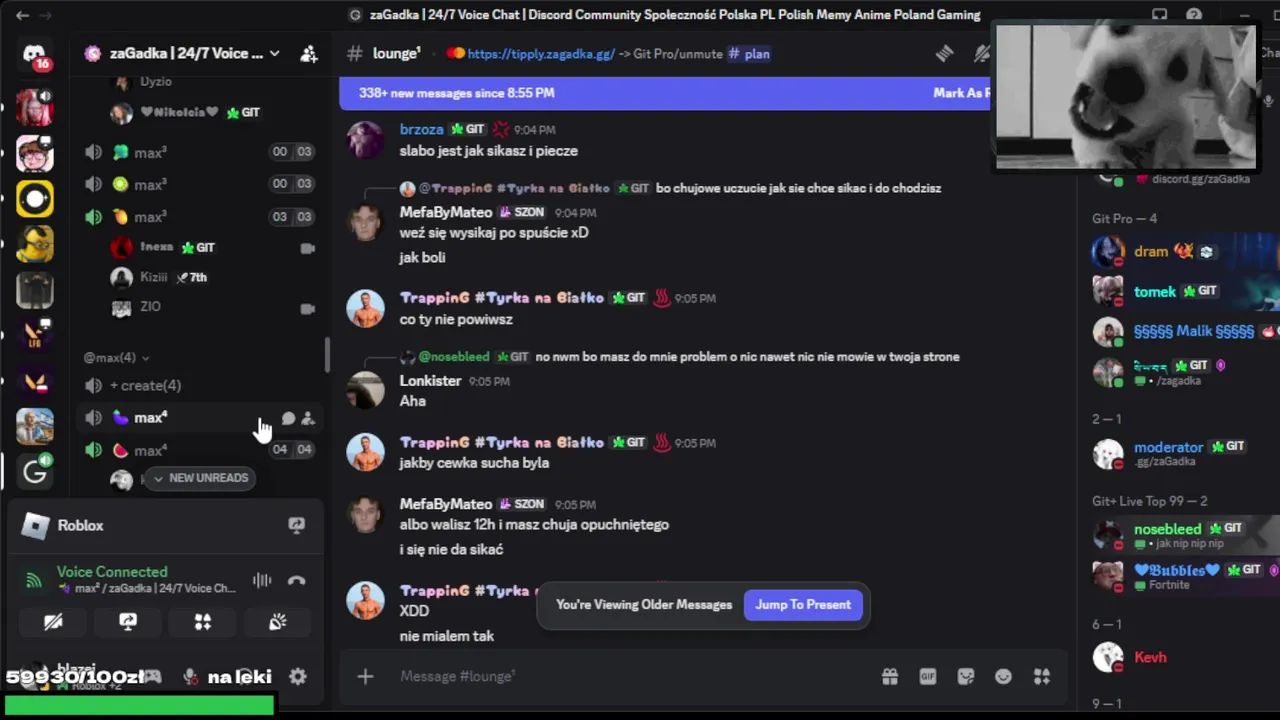Viewport: 1280px width, 720px height.
Task: Disconnect from voice with the hang-up icon
Action: 296,580
